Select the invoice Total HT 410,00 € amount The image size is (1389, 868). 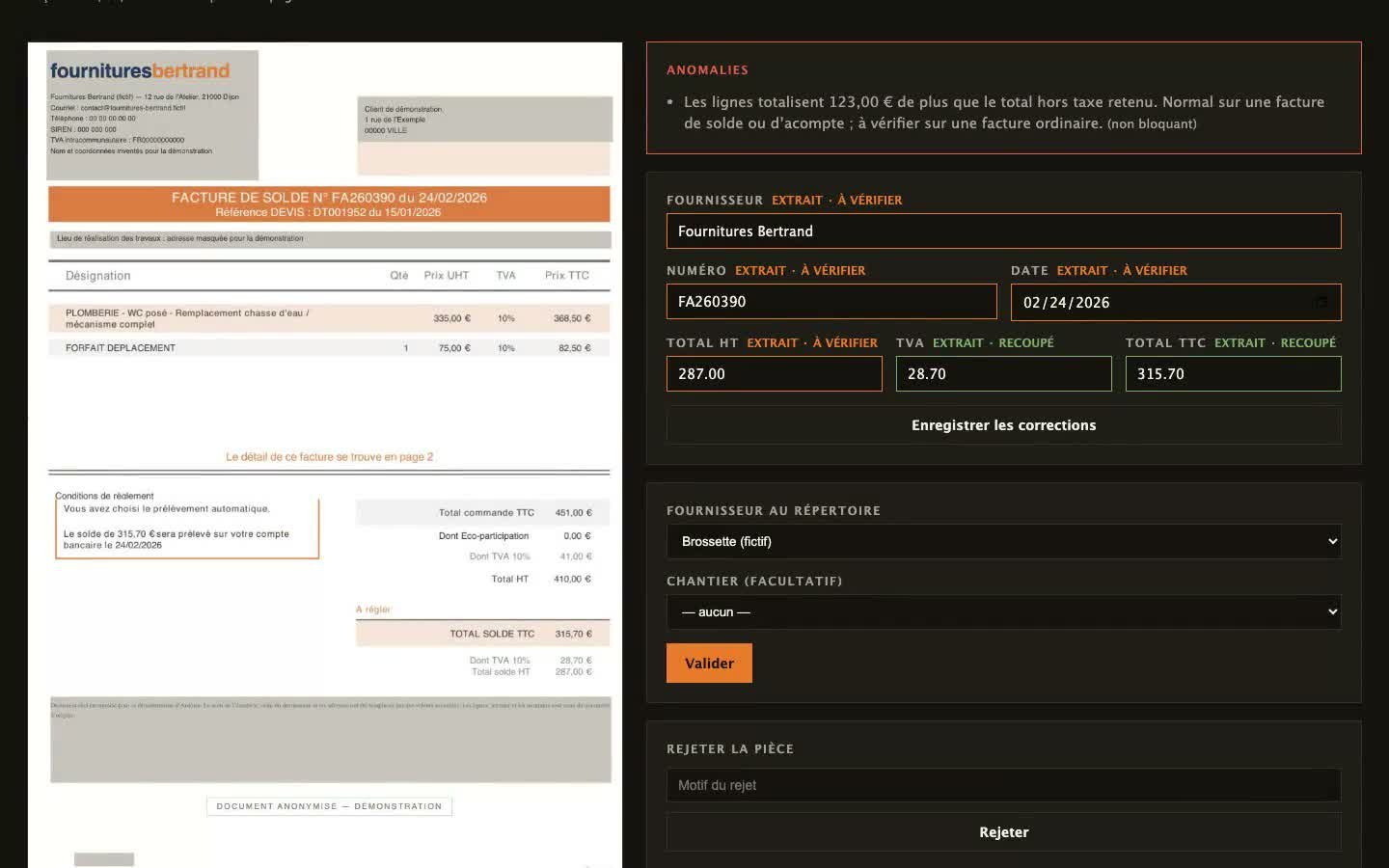click(572, 579)
